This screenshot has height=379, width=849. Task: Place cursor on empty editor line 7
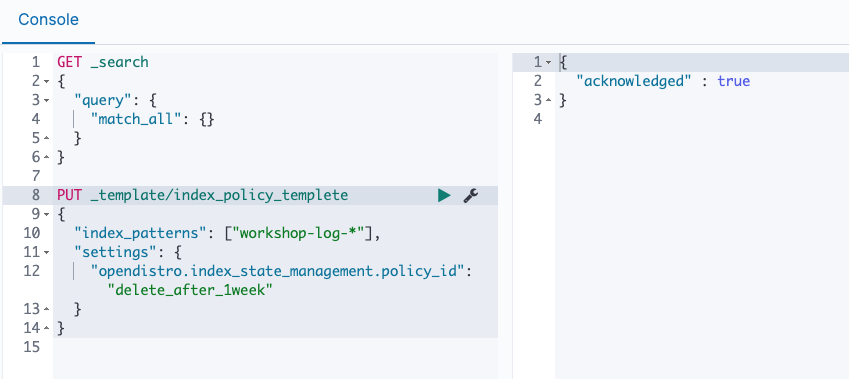[275, 176]
